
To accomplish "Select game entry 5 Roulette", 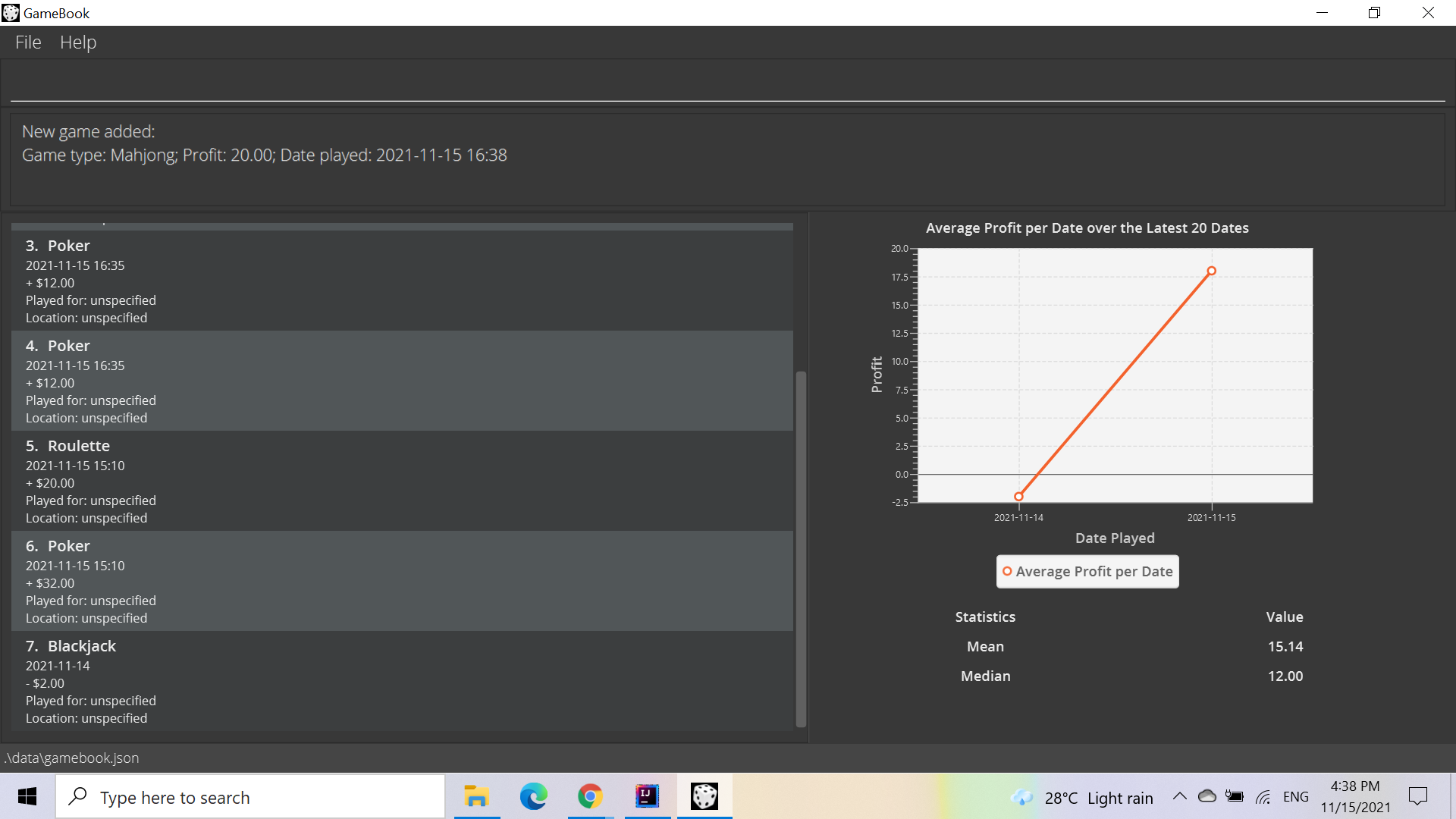I will point(402,481).
